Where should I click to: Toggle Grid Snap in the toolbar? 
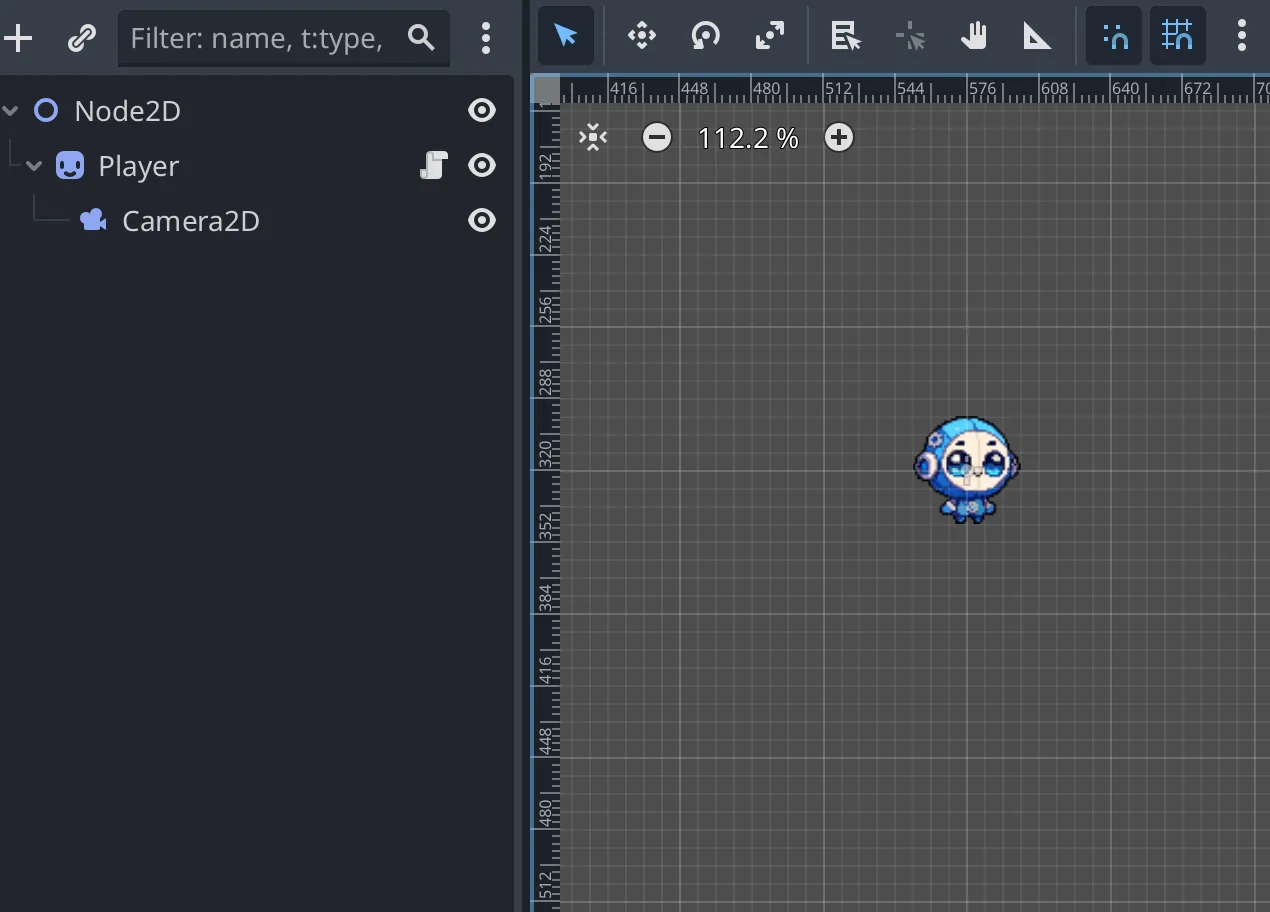pyautogui.click(x=1177, y=37)
